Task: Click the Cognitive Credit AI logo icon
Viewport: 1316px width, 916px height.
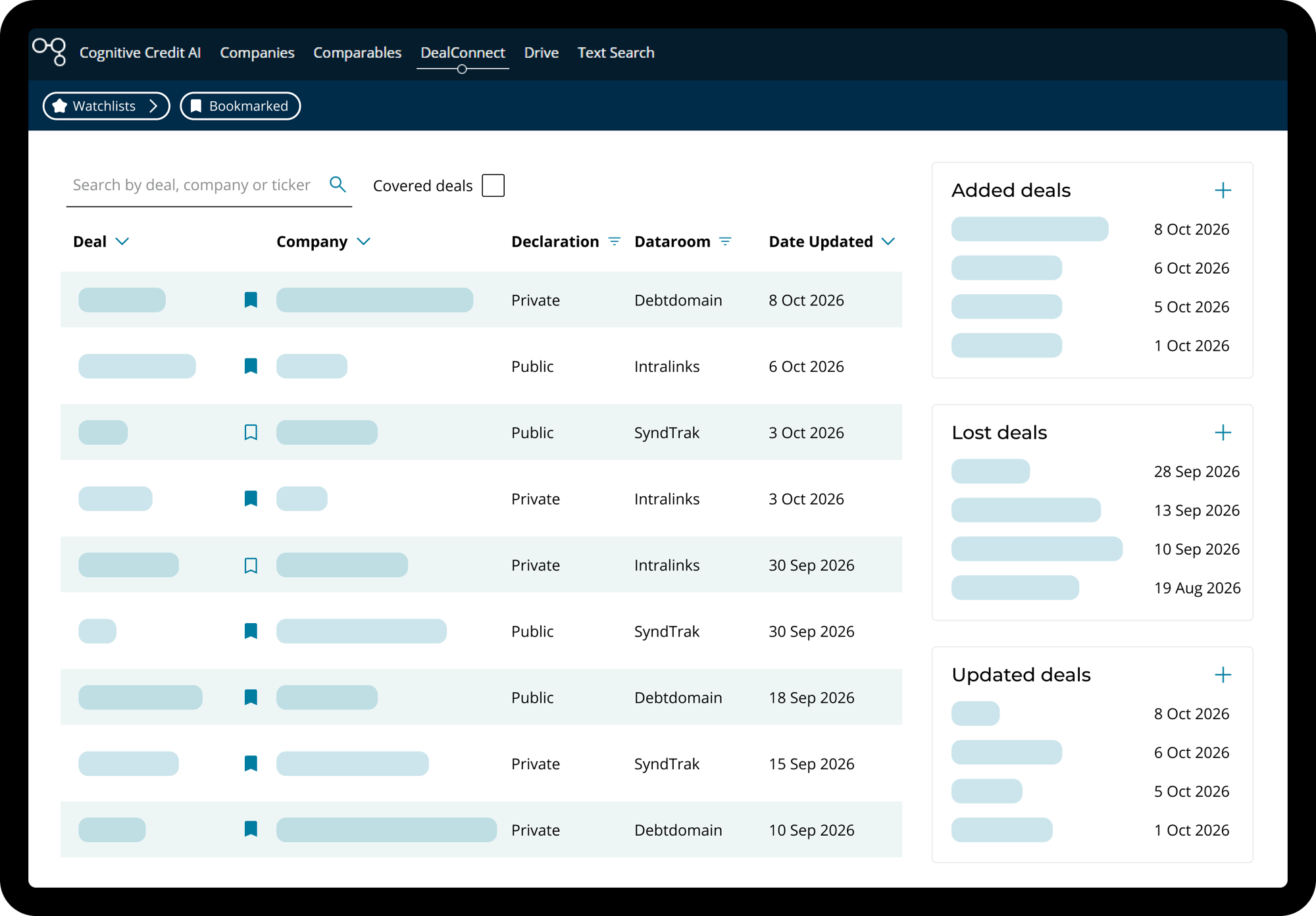Action: 50,52
